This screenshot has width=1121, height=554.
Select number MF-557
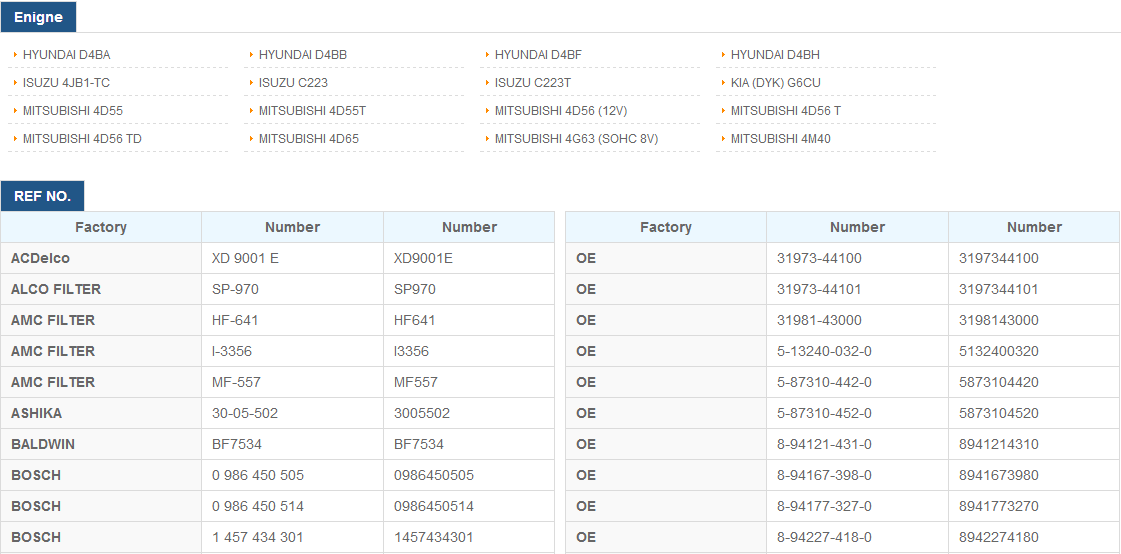click(235, 382)
